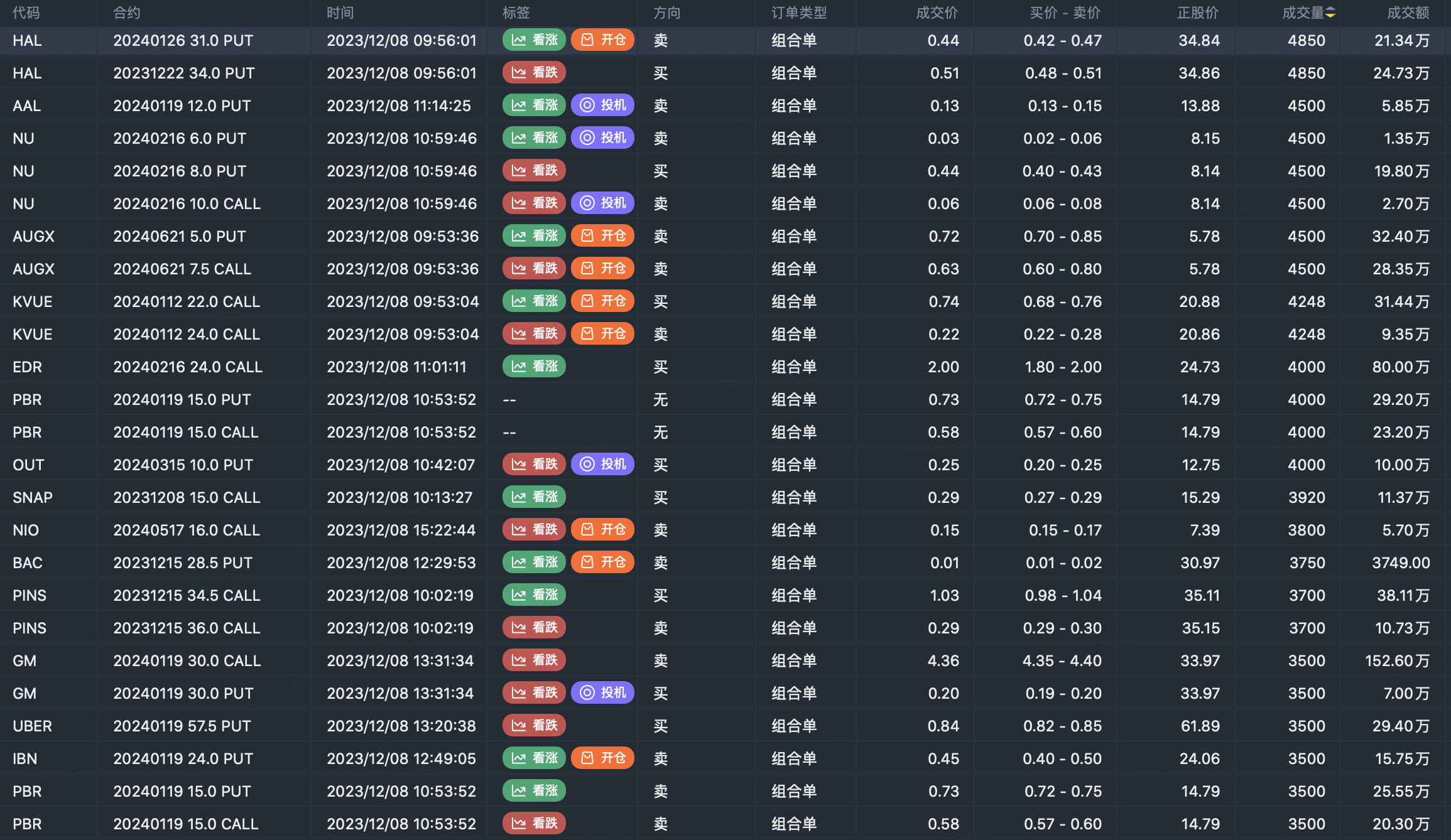
Task: Click 看跌 tag on last PBR CALL row
Action: coord(534,824)
